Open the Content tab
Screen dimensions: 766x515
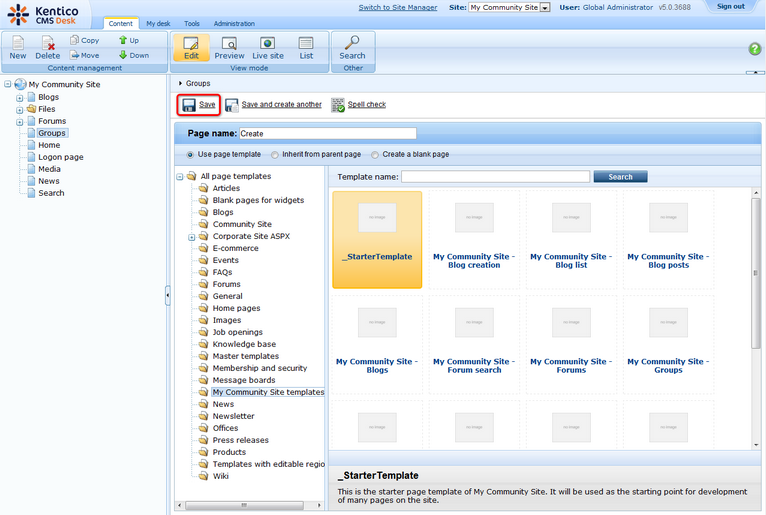click(x=121, y=23)
